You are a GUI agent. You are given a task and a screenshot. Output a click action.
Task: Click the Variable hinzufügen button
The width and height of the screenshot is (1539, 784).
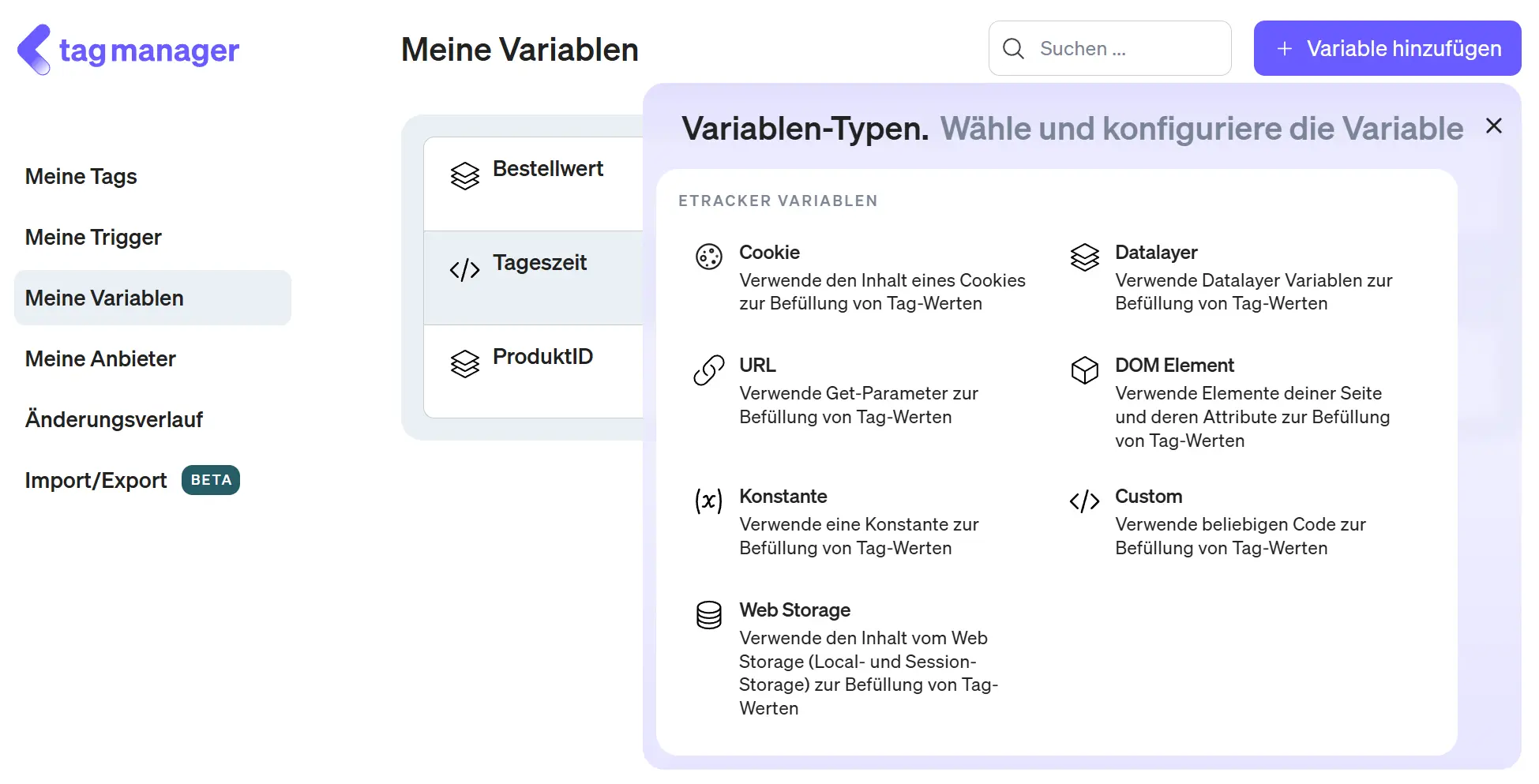[x=1387, y=48]
